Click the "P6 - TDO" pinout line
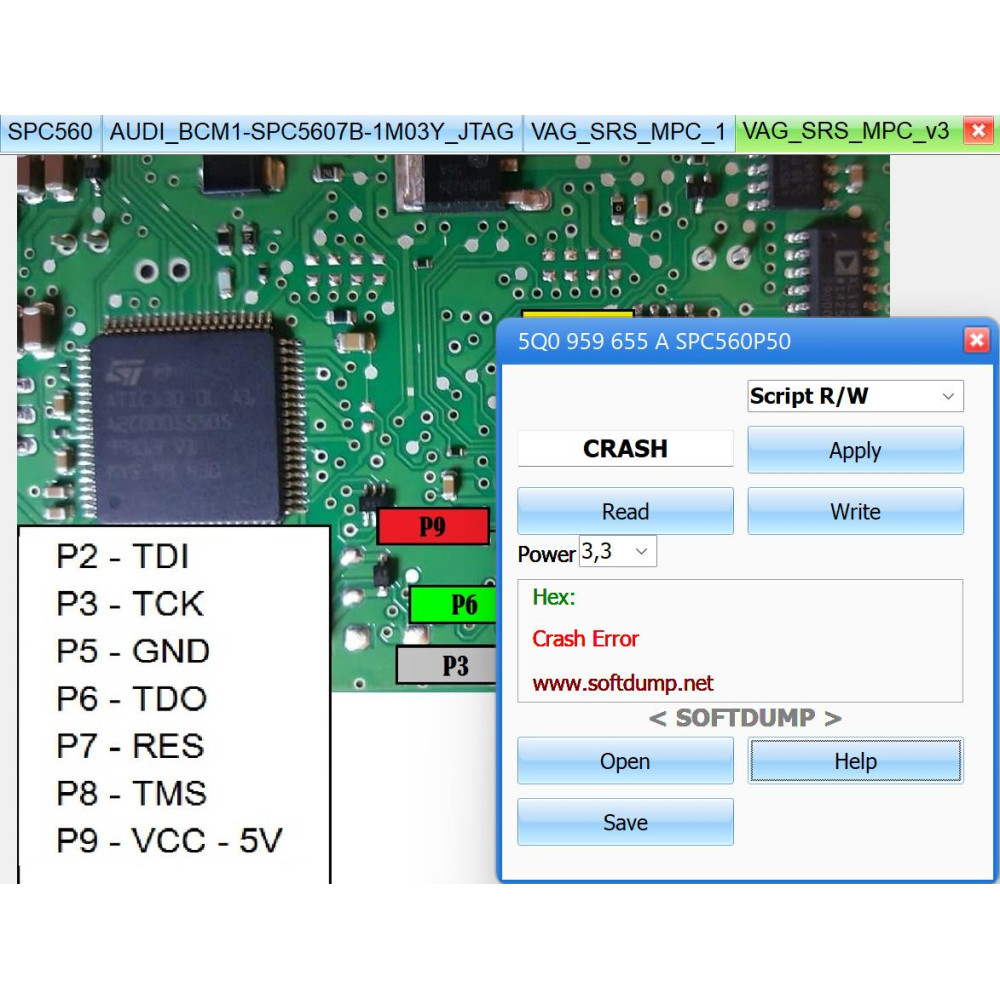 tap(131, 698)
